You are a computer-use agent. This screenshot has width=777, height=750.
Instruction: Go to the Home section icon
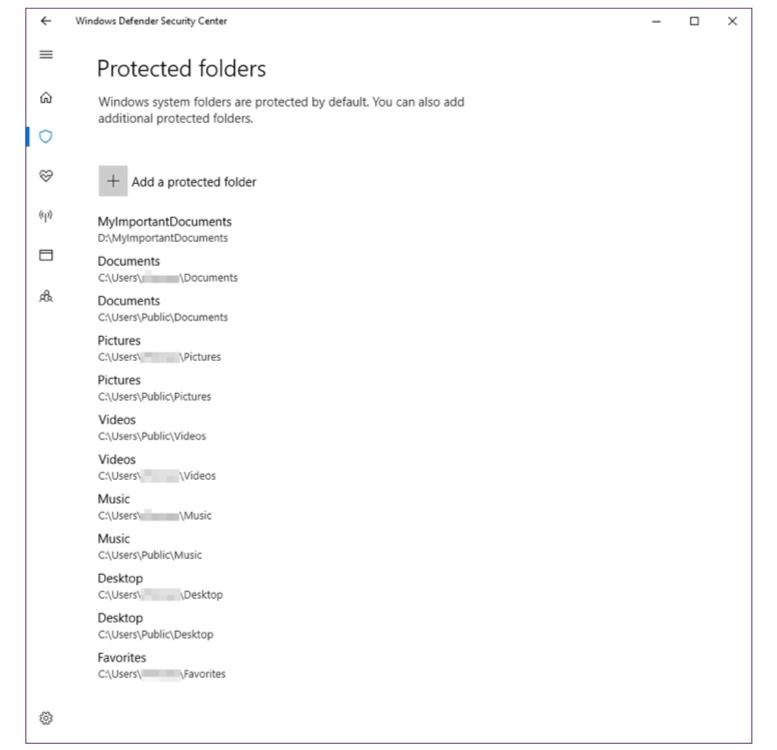46,98
